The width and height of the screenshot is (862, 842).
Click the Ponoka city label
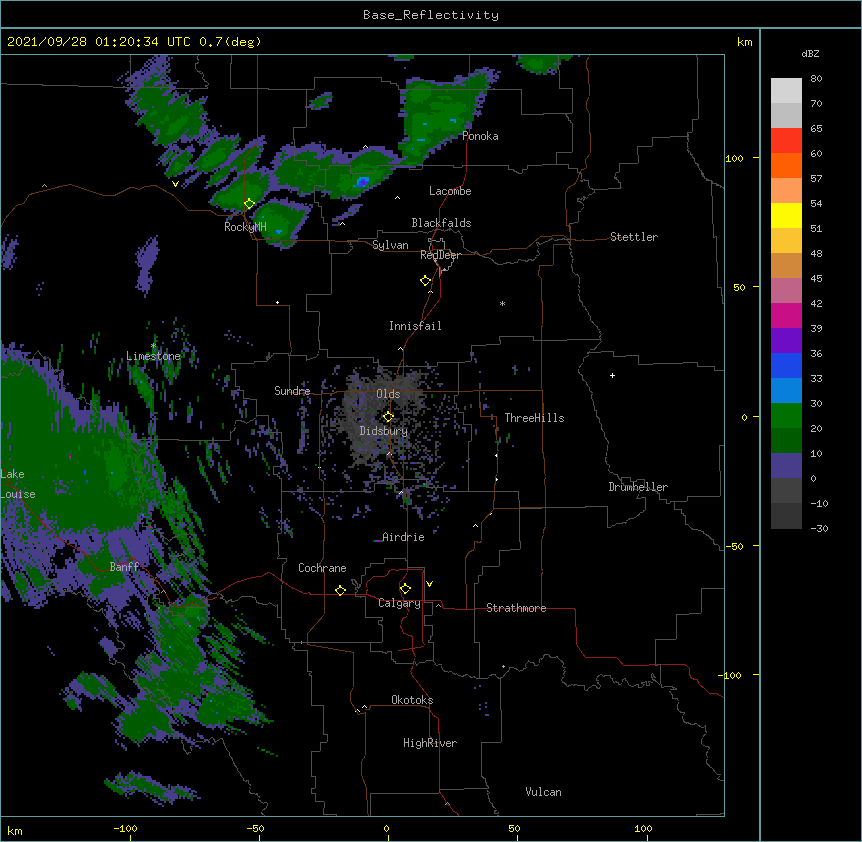tap(480, 136)
